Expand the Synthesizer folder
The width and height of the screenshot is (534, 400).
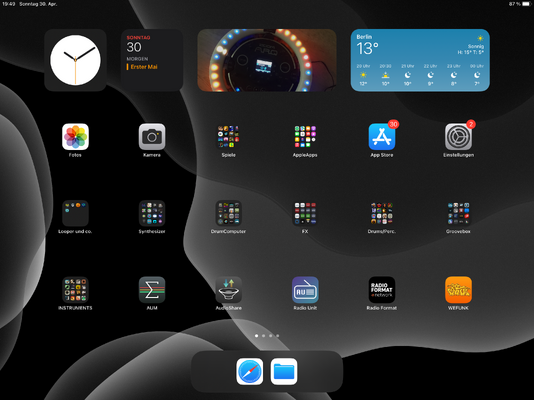tap(152, 213)
